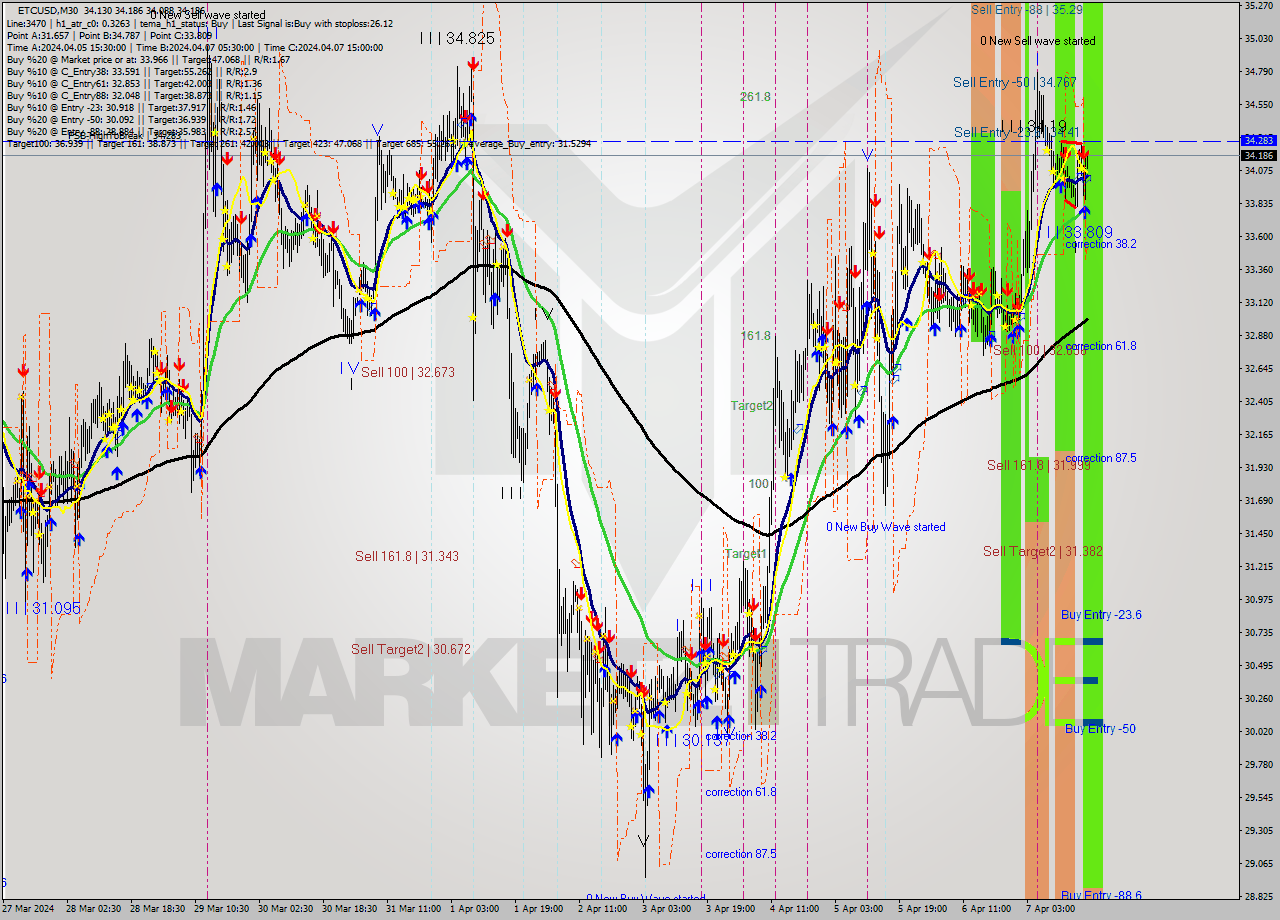The image size is (1280, 920).
Task: Select the 0 New Buy Wave started text
Action: (x=885, y=527)
